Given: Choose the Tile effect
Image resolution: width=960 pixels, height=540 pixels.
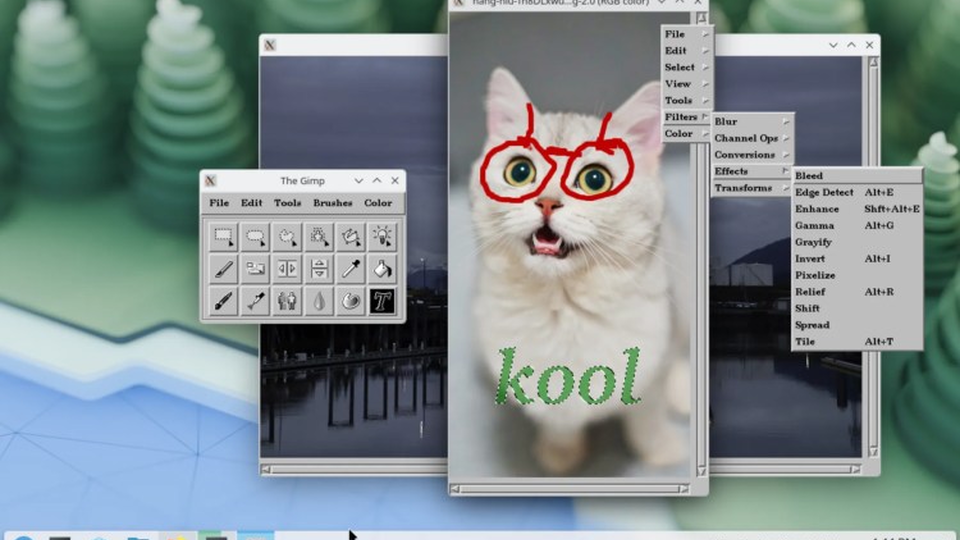Looking at the screenshot, I should pos(857,341).
